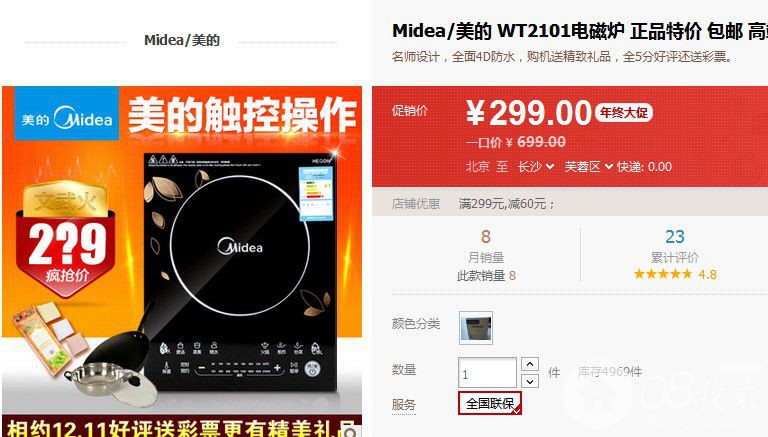Decrease quantity with the down arrow
Image resolution: width=768 pixels, height=437 pixels.
pyautogui.click(x=530, y=381)
